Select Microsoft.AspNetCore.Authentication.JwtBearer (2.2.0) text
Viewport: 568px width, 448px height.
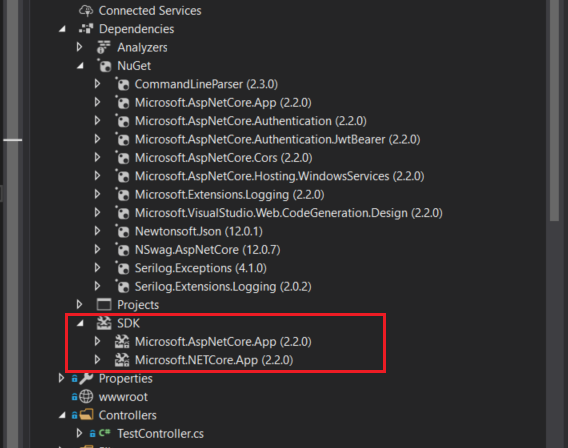277,139
